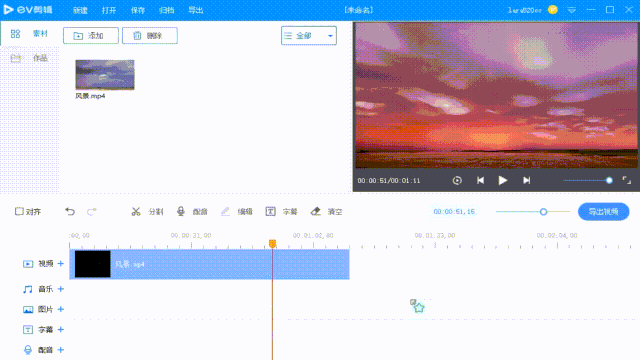Select the 分割 scissors tool
The width and height of the screenshot is (640, 360).
pos(147,211)
